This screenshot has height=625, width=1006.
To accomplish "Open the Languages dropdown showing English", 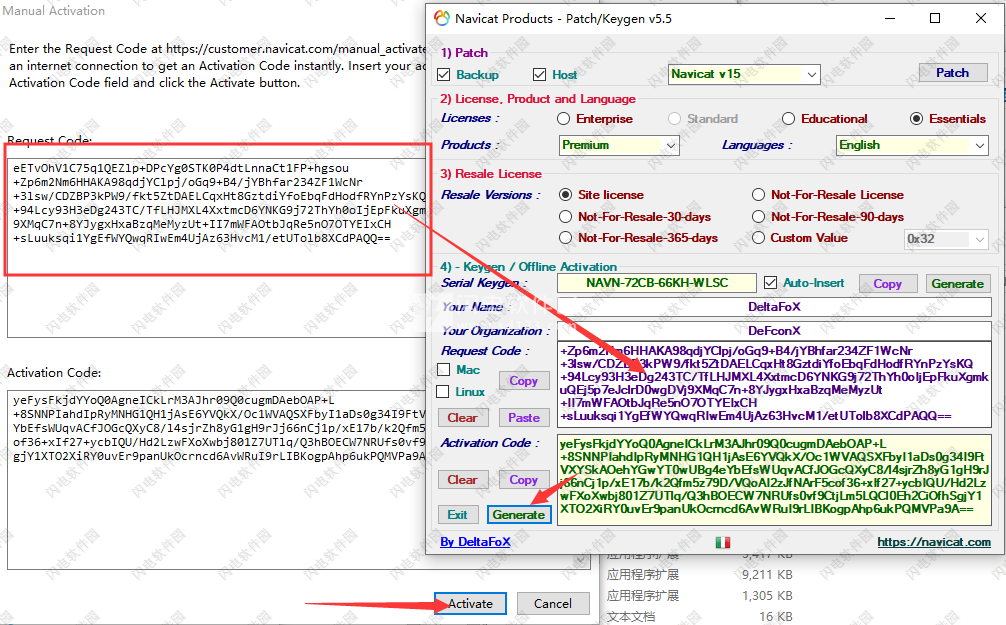I will [x=912, y=145].
